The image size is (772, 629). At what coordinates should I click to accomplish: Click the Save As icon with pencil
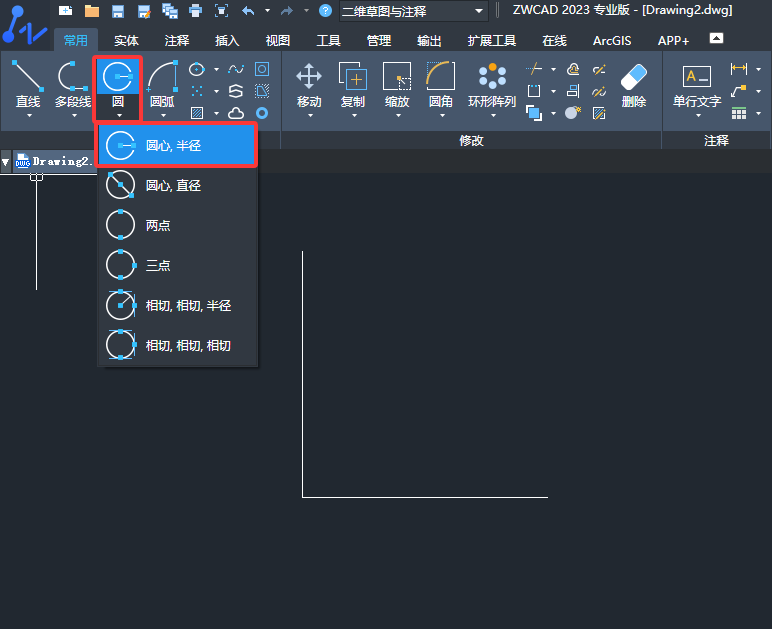pyautogui.click(x=144, y=11)
